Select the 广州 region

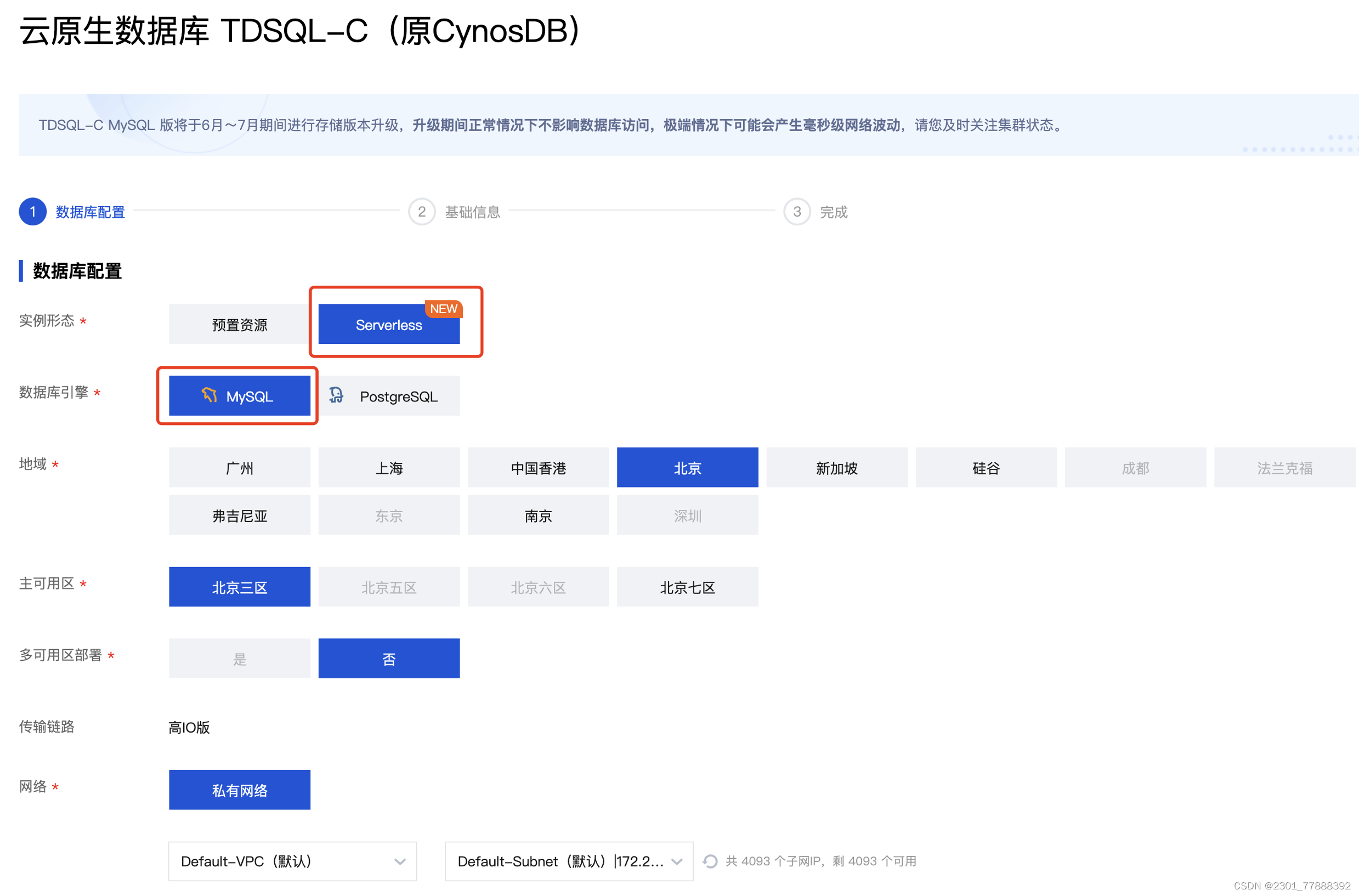240,467
